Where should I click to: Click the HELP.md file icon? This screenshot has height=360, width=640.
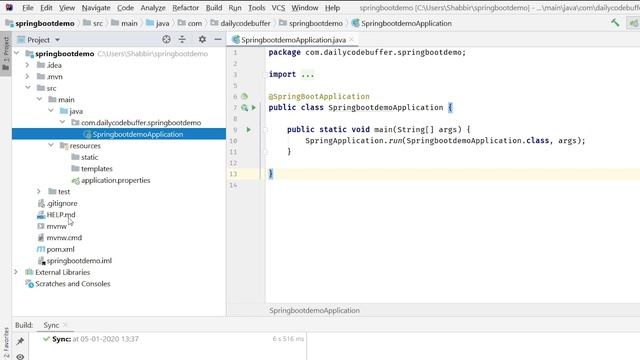pyautogui.click(x=41, y=215)
